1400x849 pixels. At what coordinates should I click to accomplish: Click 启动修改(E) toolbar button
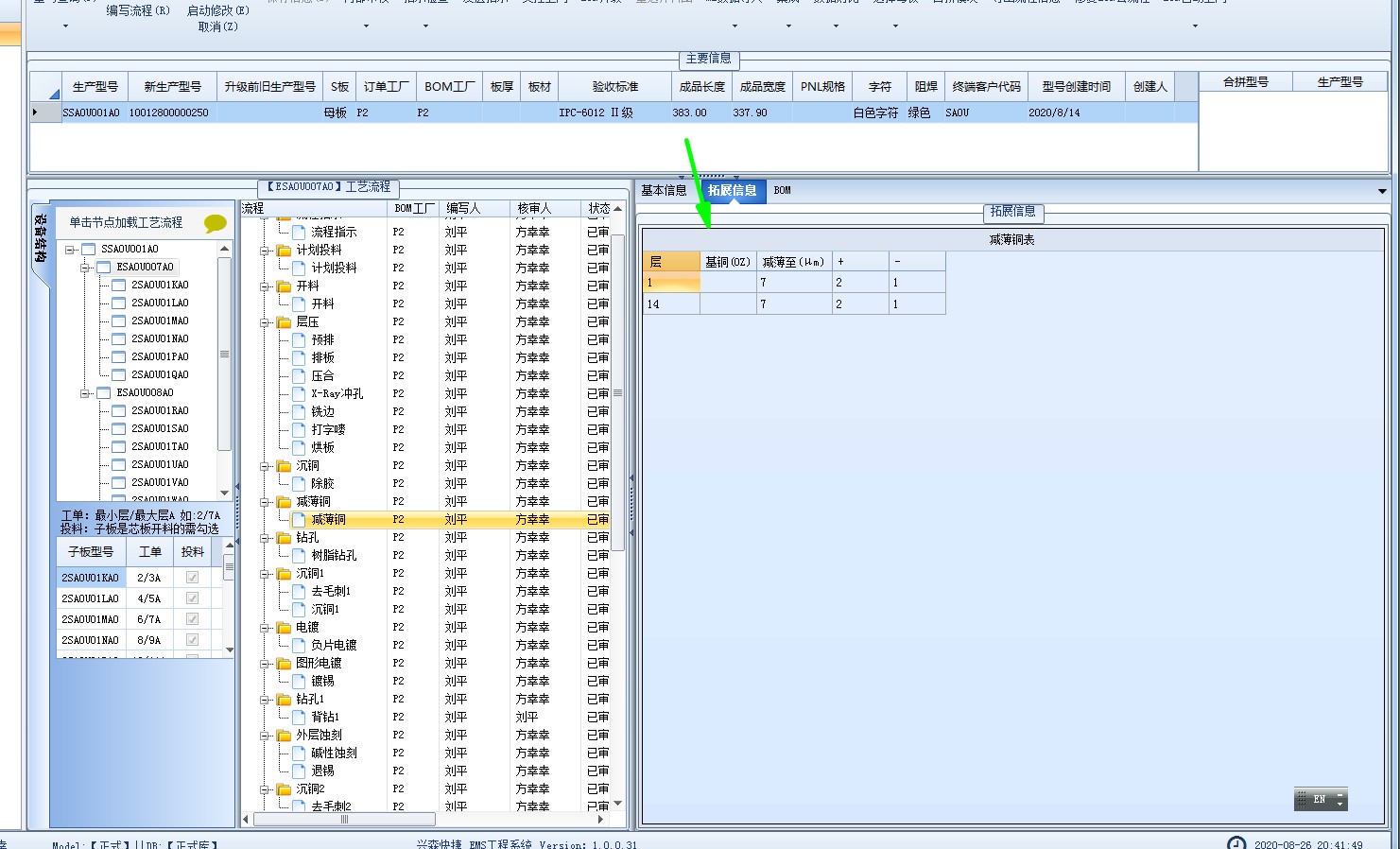218,10
